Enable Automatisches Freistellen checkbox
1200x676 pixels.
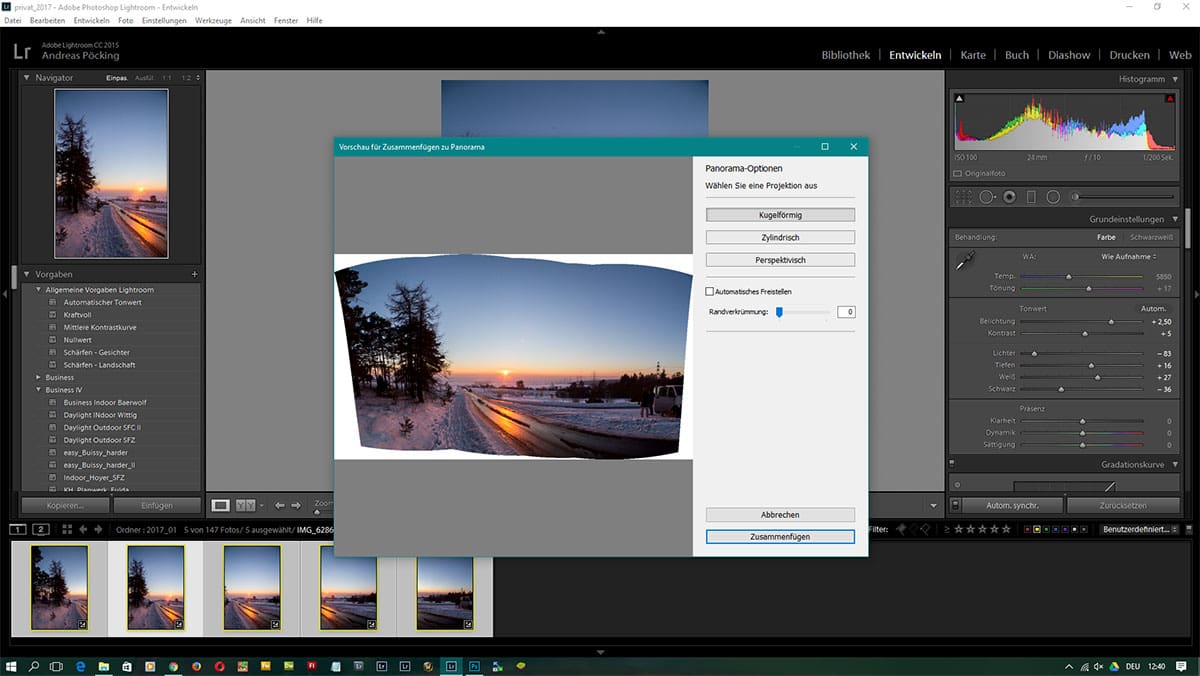tap(710, 292)
